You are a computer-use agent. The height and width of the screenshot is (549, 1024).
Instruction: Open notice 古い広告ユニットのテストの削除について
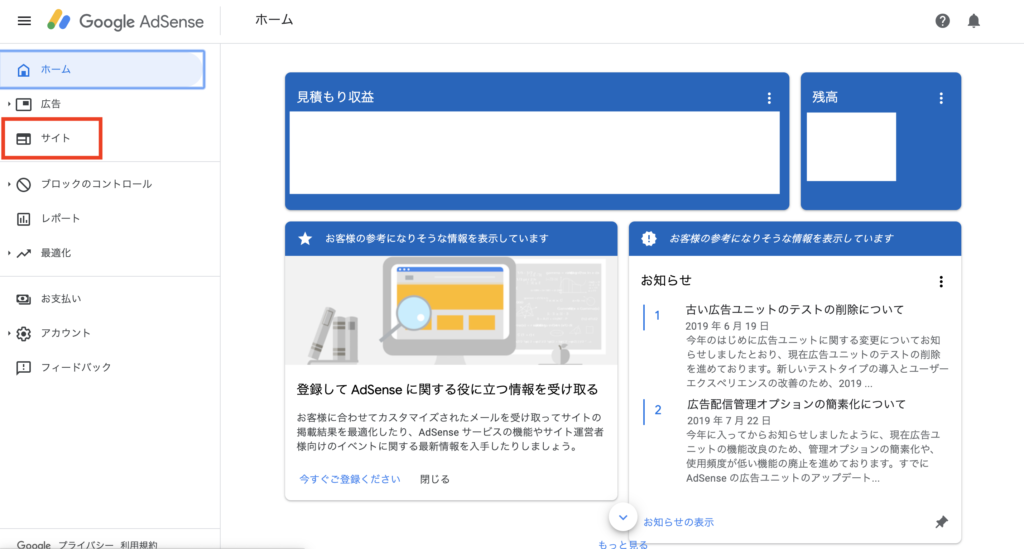(794, 309)
